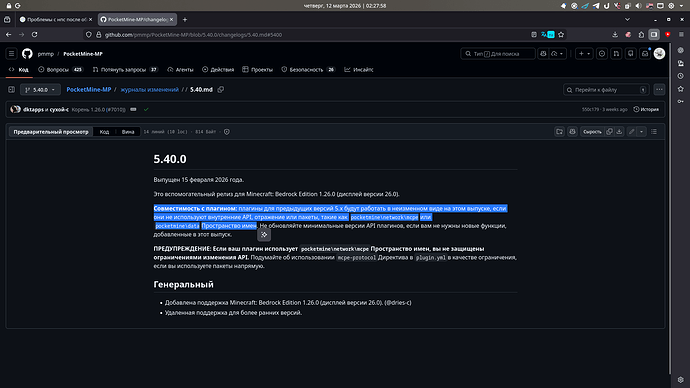This screenshot has height=388, width=690.
Task: Click the GitHub search box
Action: tap(498, 54)
